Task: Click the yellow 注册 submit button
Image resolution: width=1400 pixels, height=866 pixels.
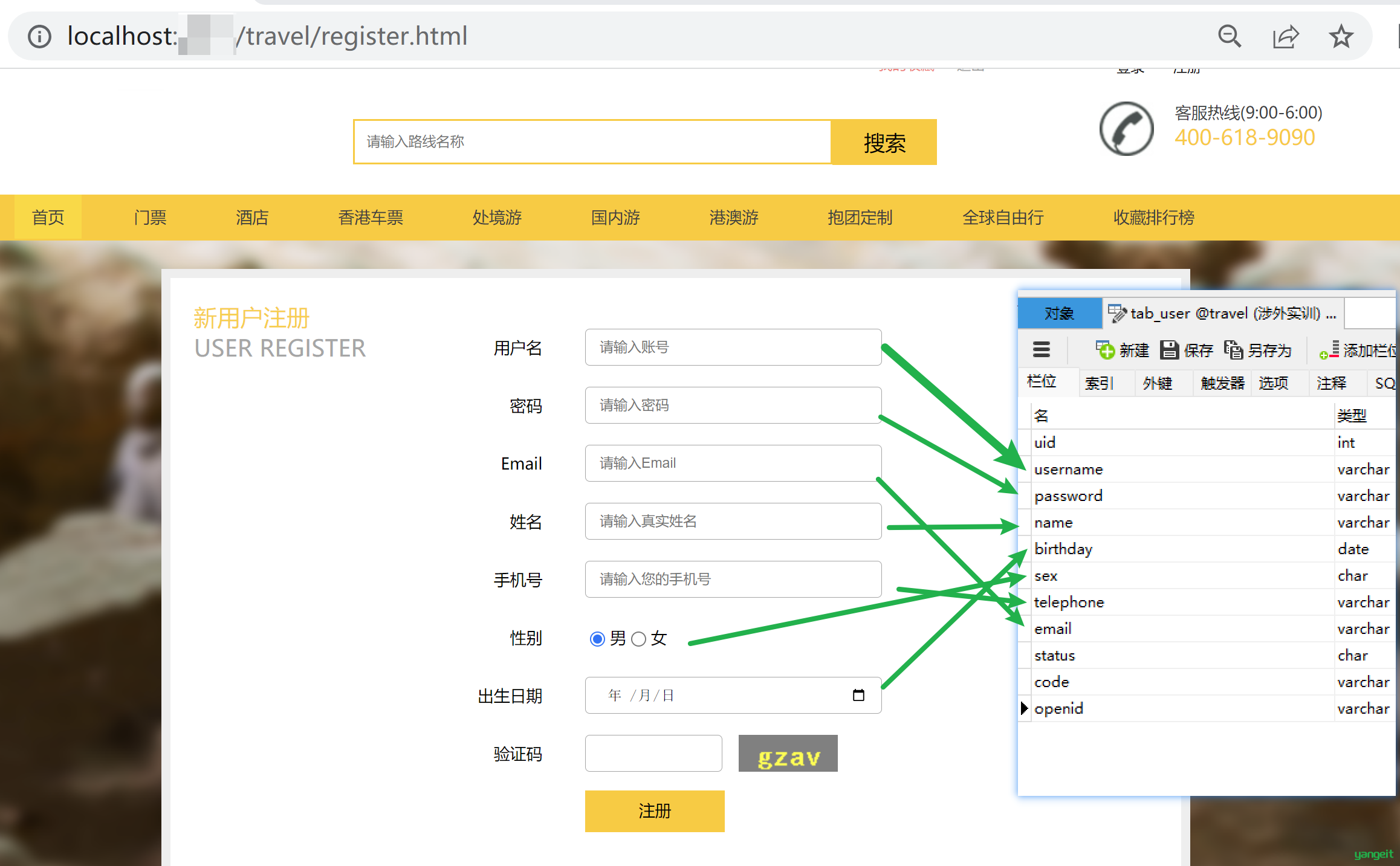Action: point(655,811)
